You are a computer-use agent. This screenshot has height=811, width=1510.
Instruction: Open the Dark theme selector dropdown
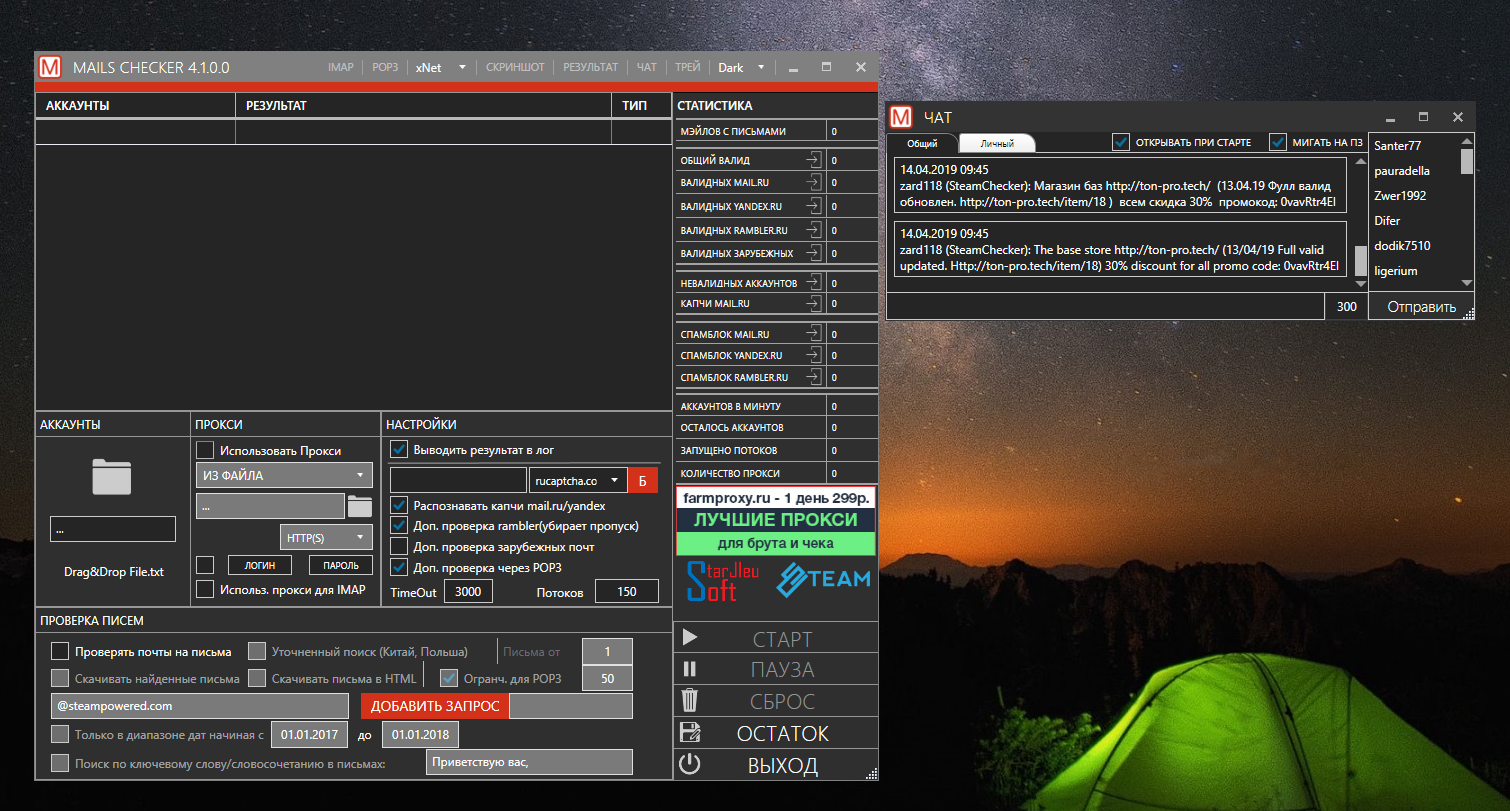pos(741,67)
